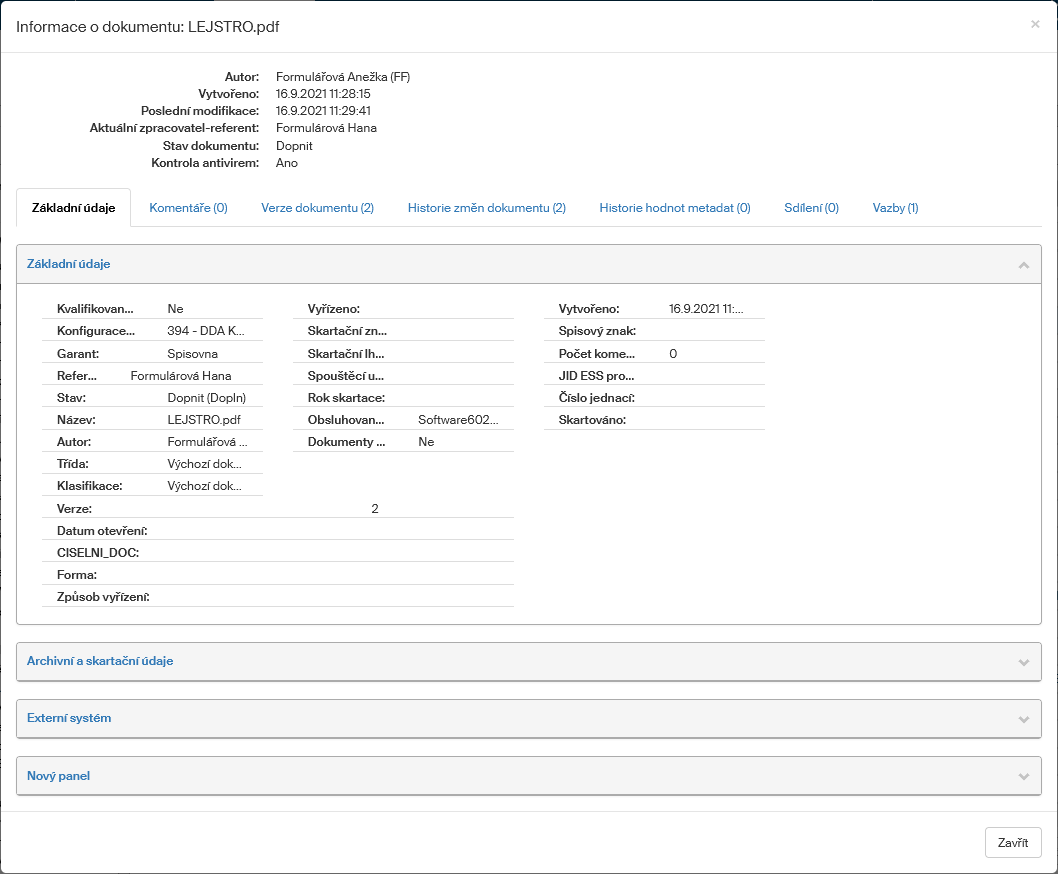This screenshot has width=1058, height=874.
Task: Show the Vazby (1) tab
Action: tap(895, 208)
